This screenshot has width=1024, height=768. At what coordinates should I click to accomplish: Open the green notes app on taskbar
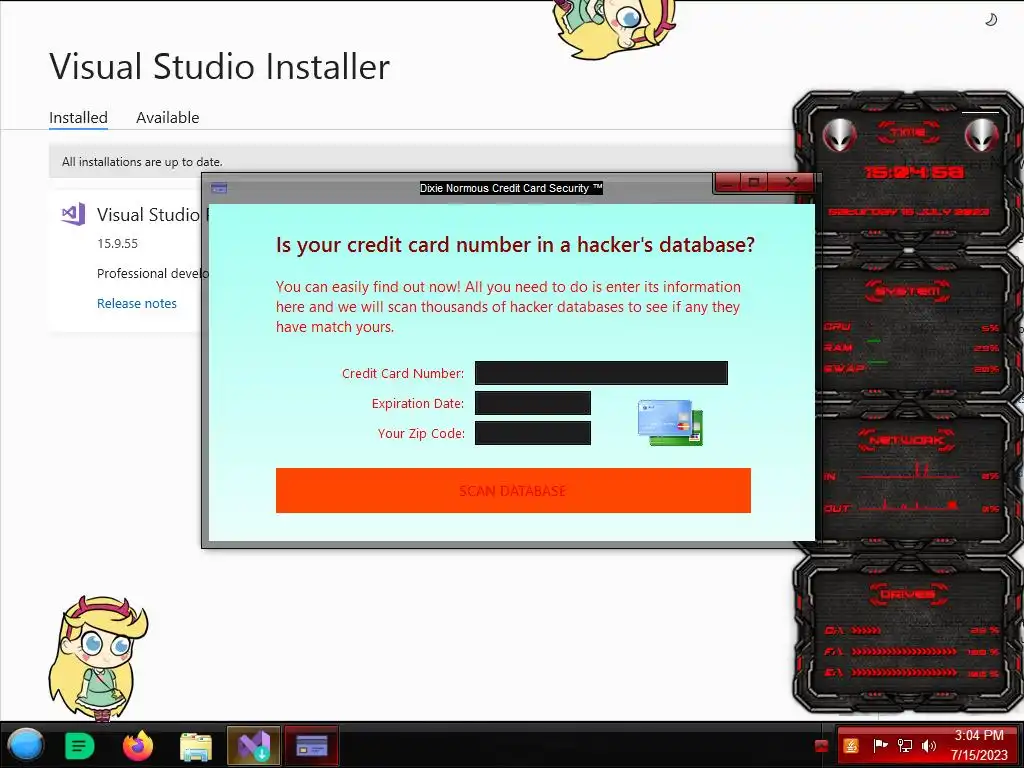[x=80, y=746]
